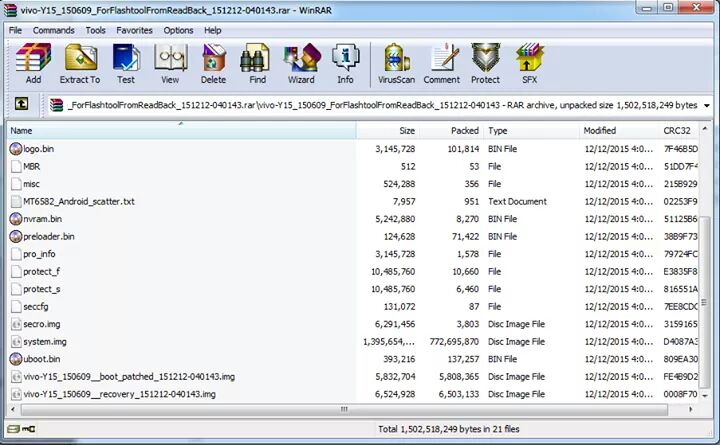Viewport: 720px width, 445px height.
Task: Sort files by Name column
Action: 181,130
